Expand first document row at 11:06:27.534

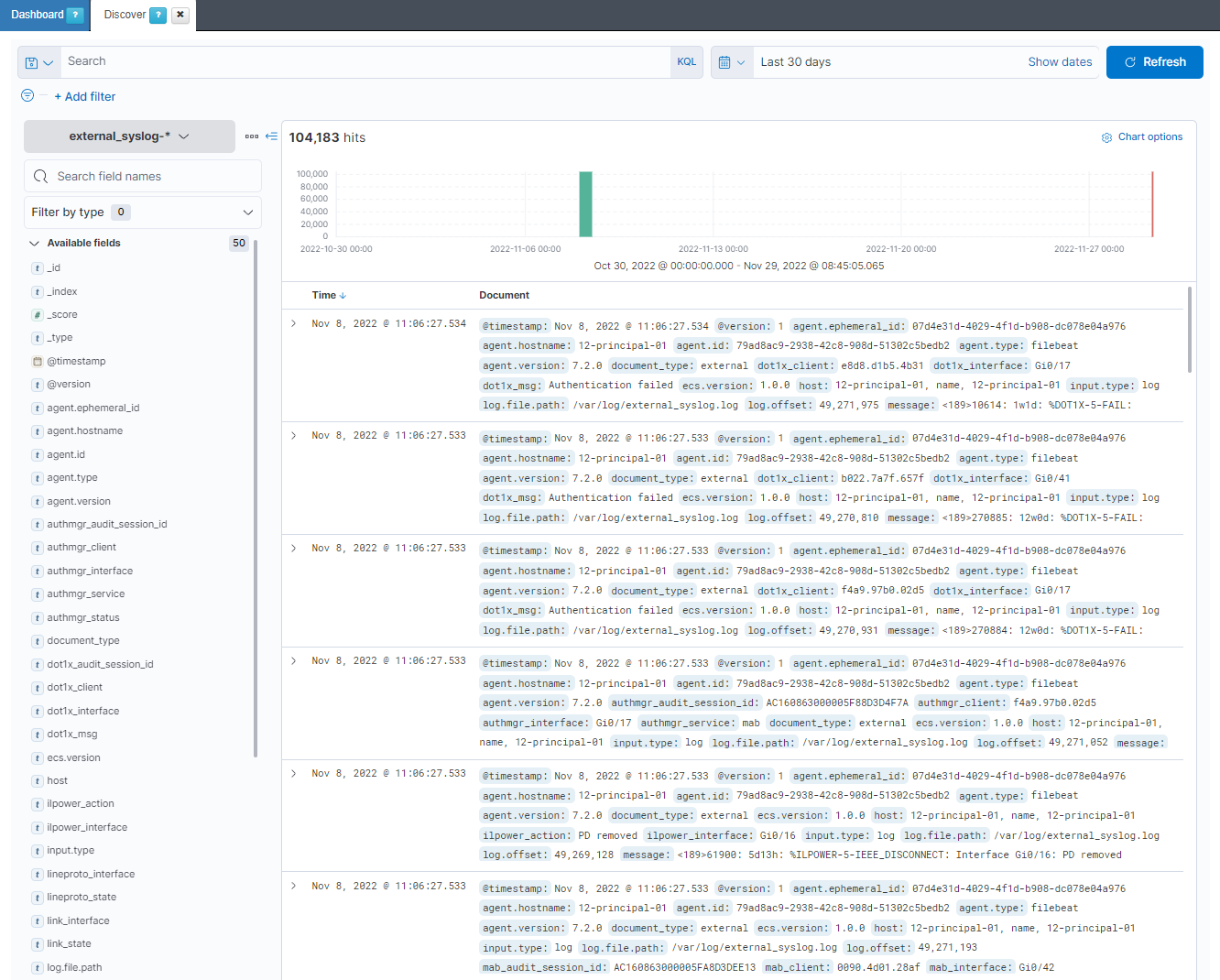point(293,323)
